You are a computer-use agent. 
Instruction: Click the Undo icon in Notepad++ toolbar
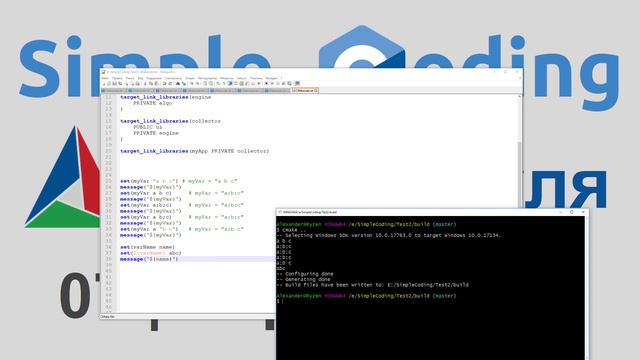click(164, 83)
